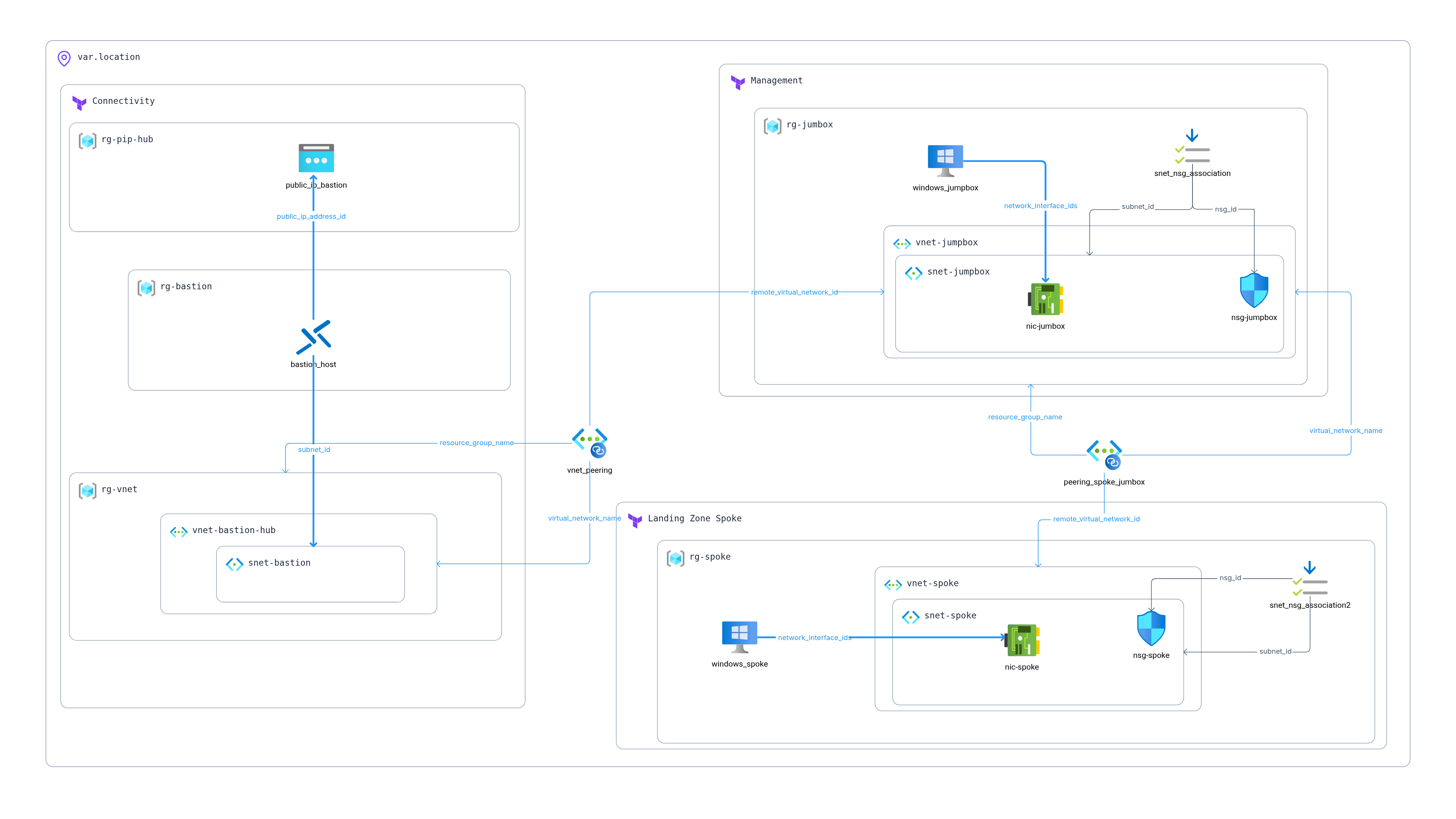Click the snet-spoke label text
Image resolution: width=1456 pixels, height=819 pixels.
951,615
